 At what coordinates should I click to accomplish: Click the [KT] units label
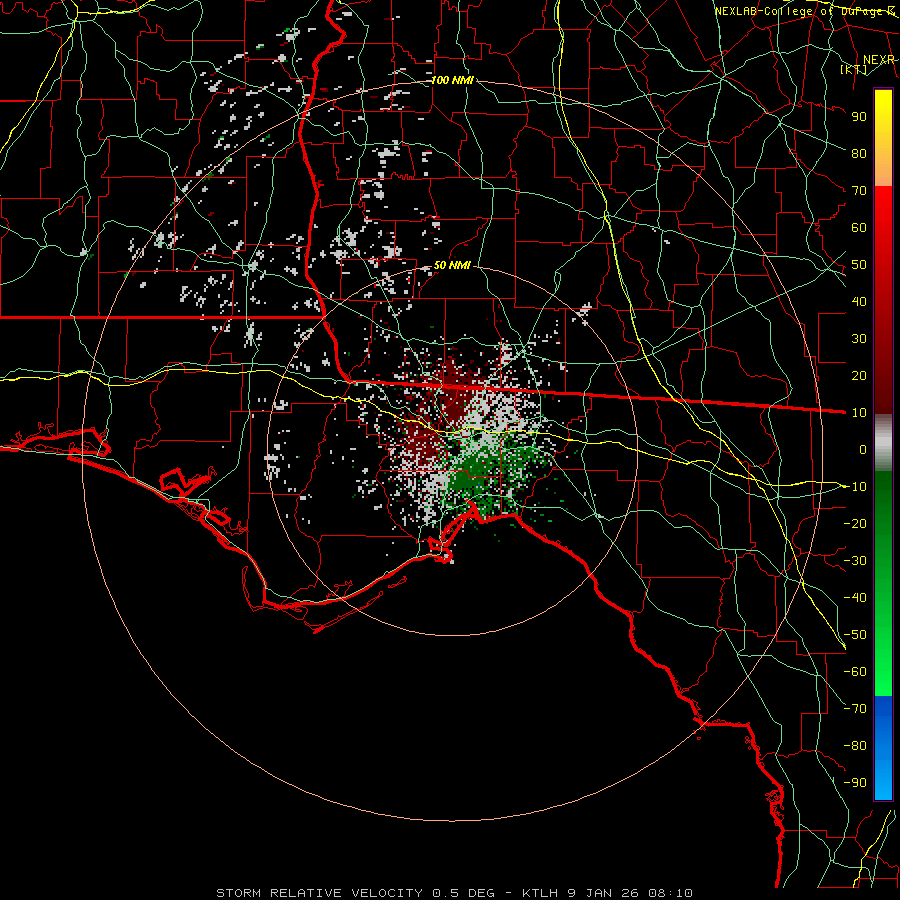click(854, 69)
